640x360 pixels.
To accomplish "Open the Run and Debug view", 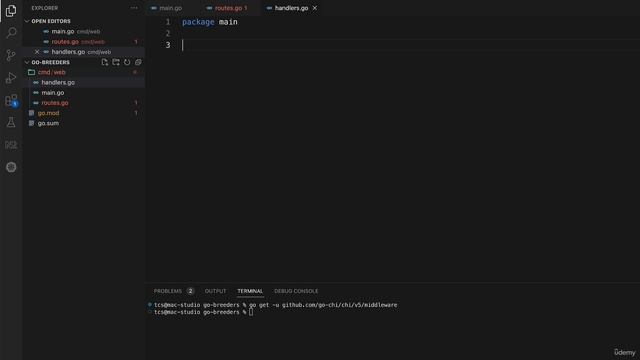I will [x=11, y=78].
